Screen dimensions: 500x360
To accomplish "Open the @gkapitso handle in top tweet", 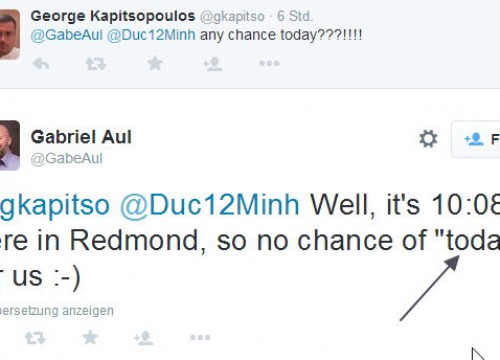I will [x=232, y=16].
